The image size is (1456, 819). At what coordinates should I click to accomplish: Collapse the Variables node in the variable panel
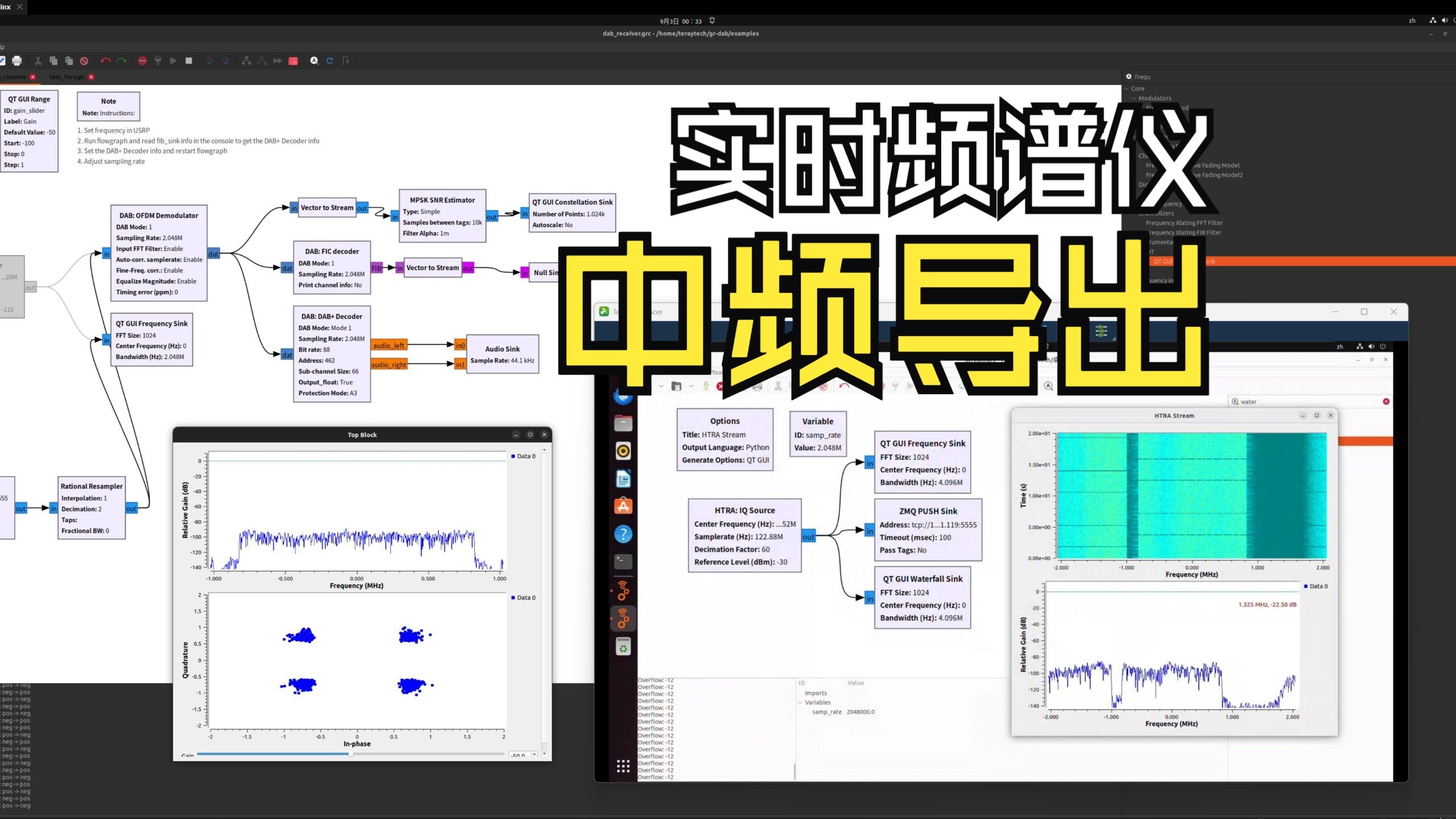click(x=801, y=703)
